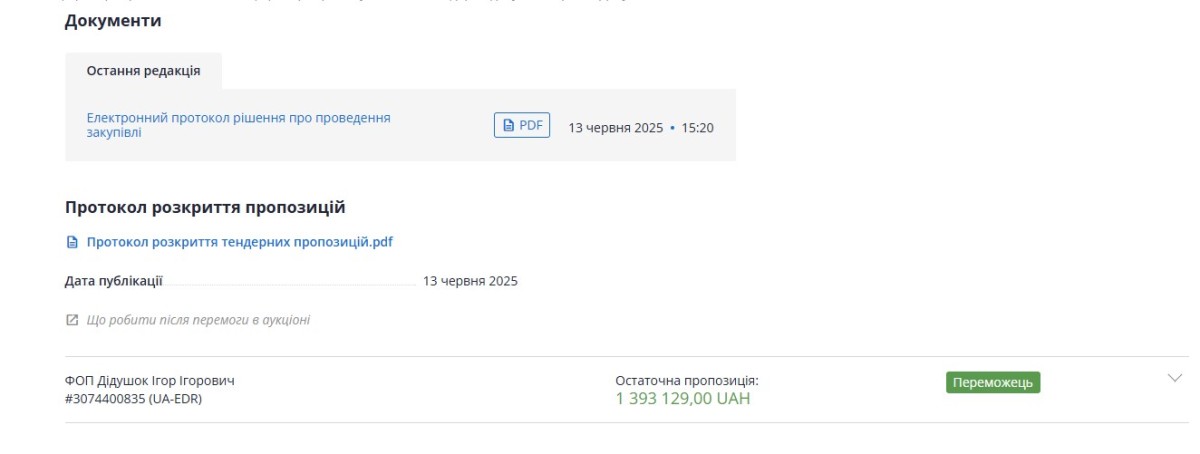Expand the ФОП Дідушок bid row chevron

click(x=1175, y=378)
